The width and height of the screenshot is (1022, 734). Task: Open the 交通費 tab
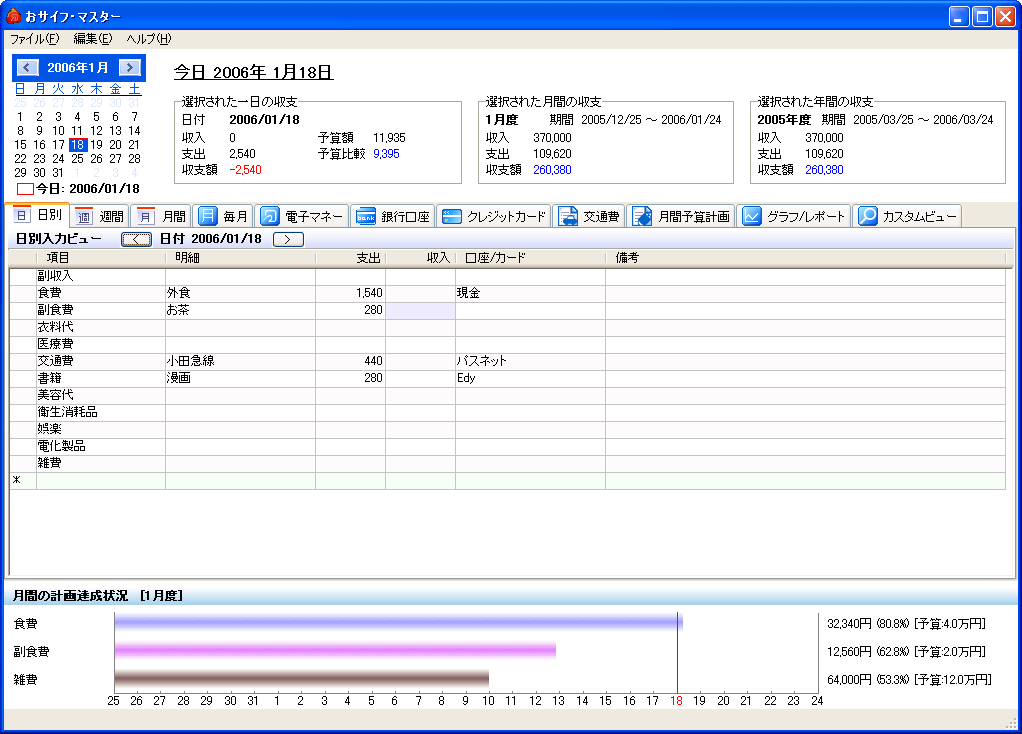pyautogui.click(x=589, y=216)
